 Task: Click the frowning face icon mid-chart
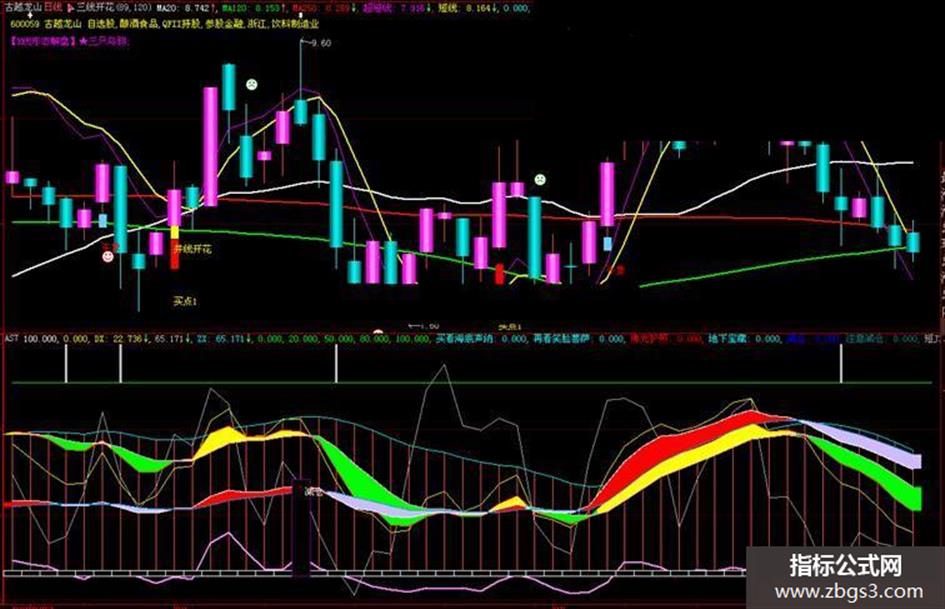point(540,179)
